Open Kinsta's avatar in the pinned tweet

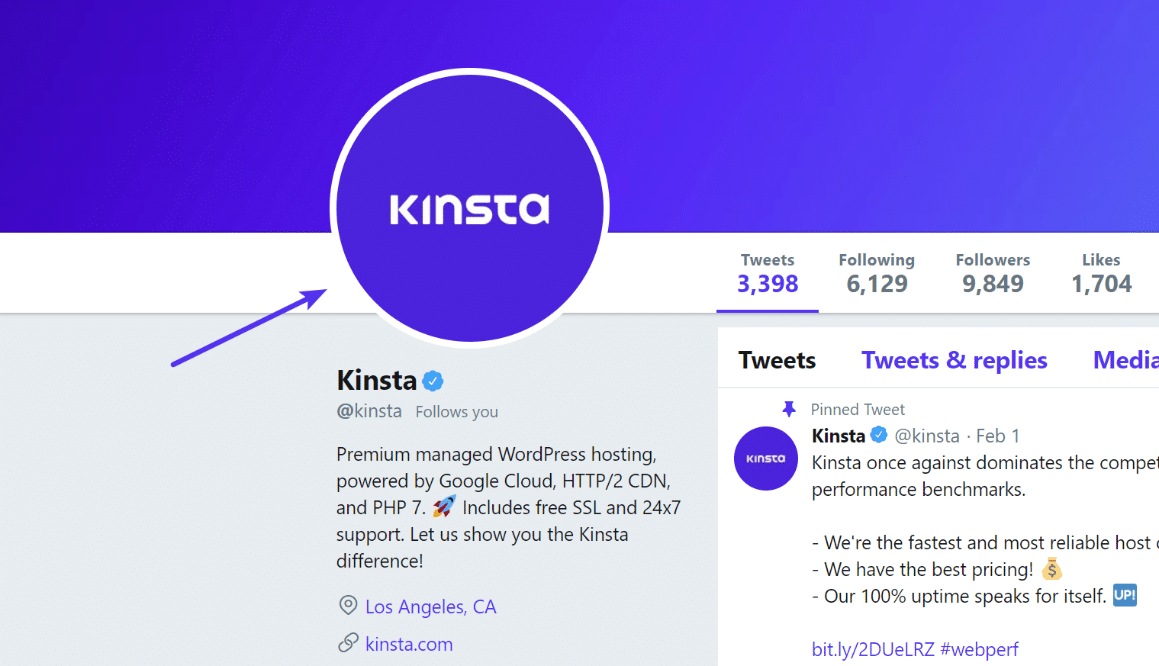pos(766,458)
